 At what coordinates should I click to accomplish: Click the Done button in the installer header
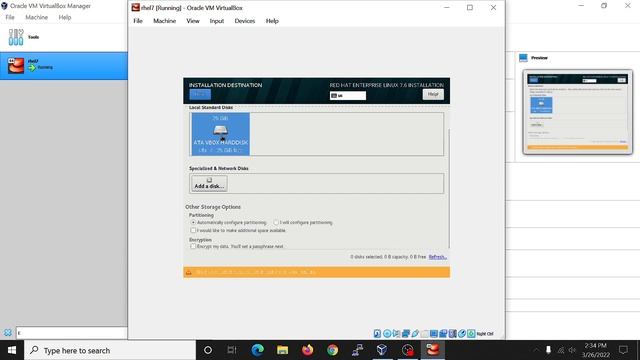(x=200, y=94)
